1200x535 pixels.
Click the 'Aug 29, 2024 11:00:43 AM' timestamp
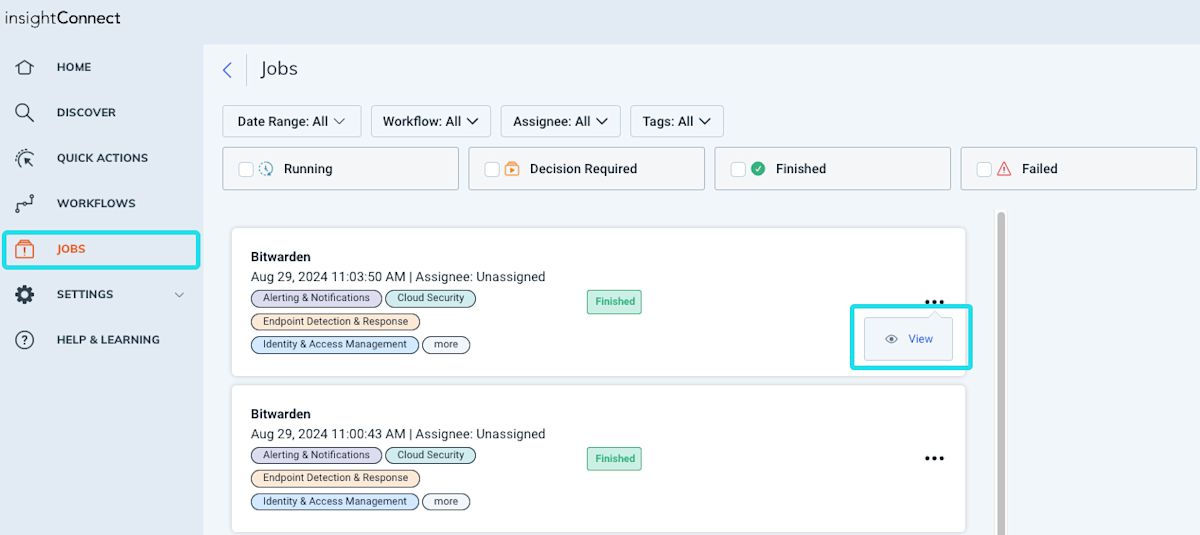(328, 434)
